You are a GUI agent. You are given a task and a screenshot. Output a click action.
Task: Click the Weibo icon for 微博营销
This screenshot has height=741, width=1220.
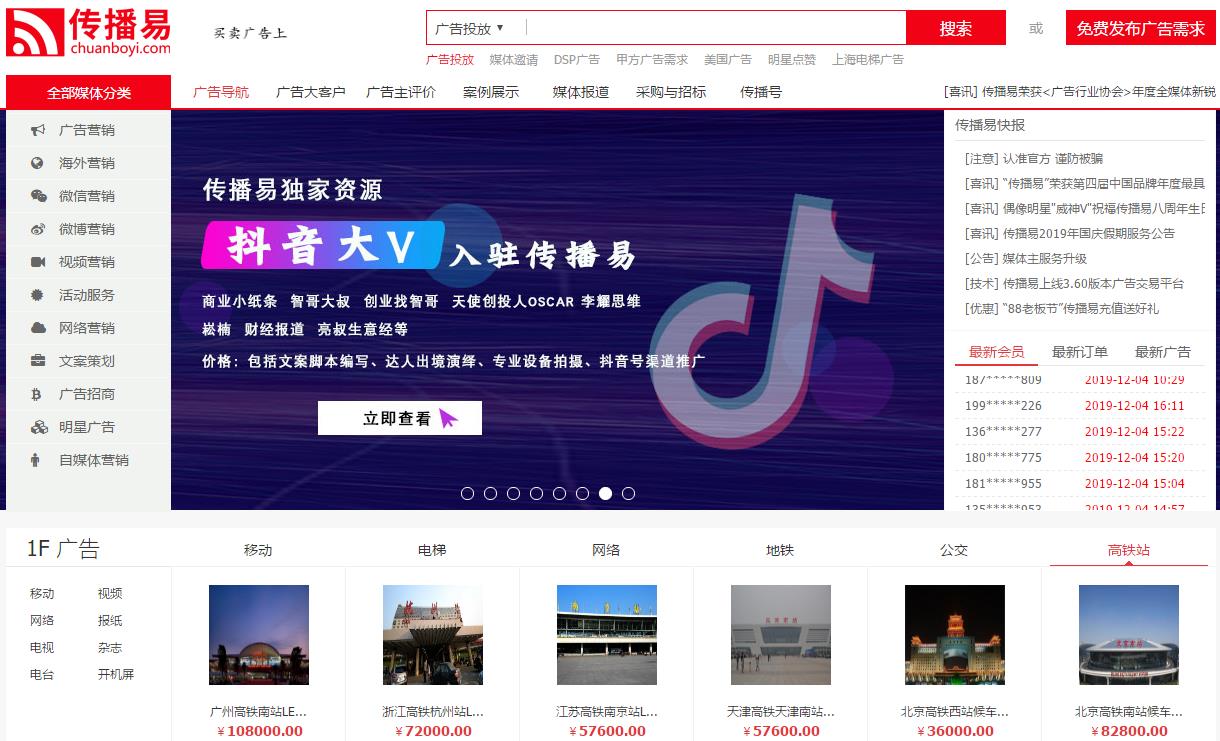tap(38, 229)
